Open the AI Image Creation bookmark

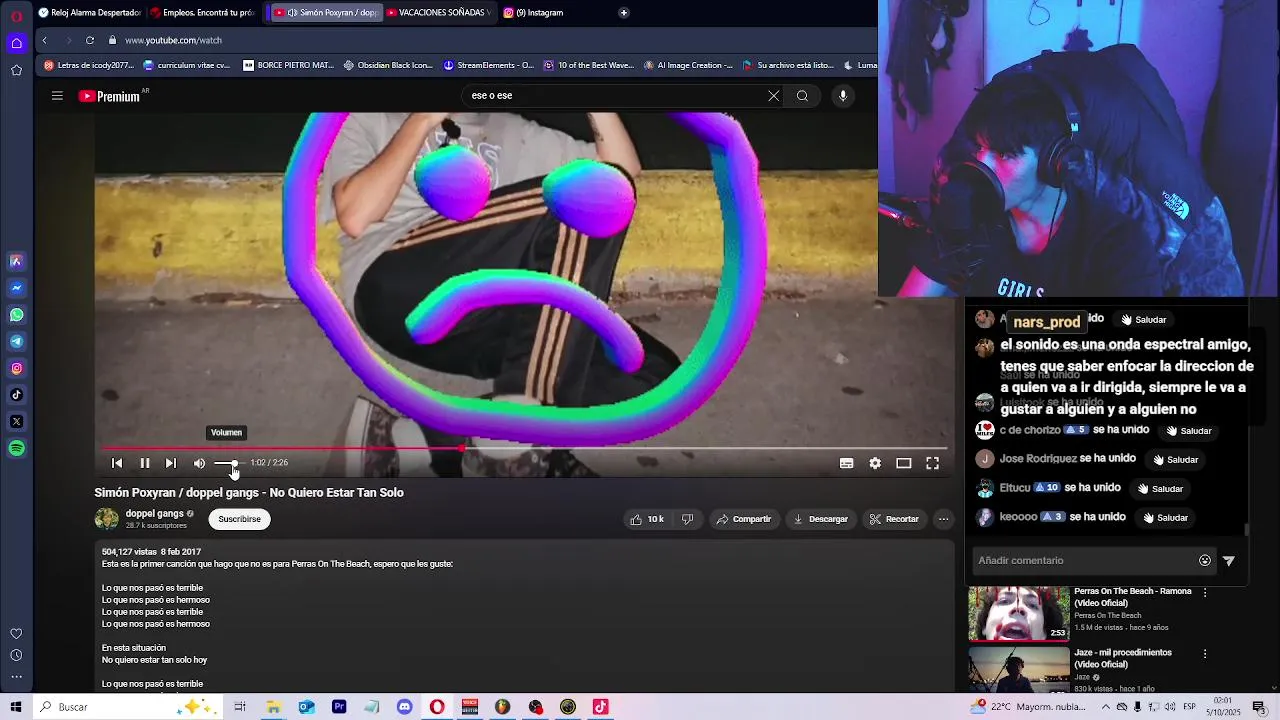tap(689, 65)
